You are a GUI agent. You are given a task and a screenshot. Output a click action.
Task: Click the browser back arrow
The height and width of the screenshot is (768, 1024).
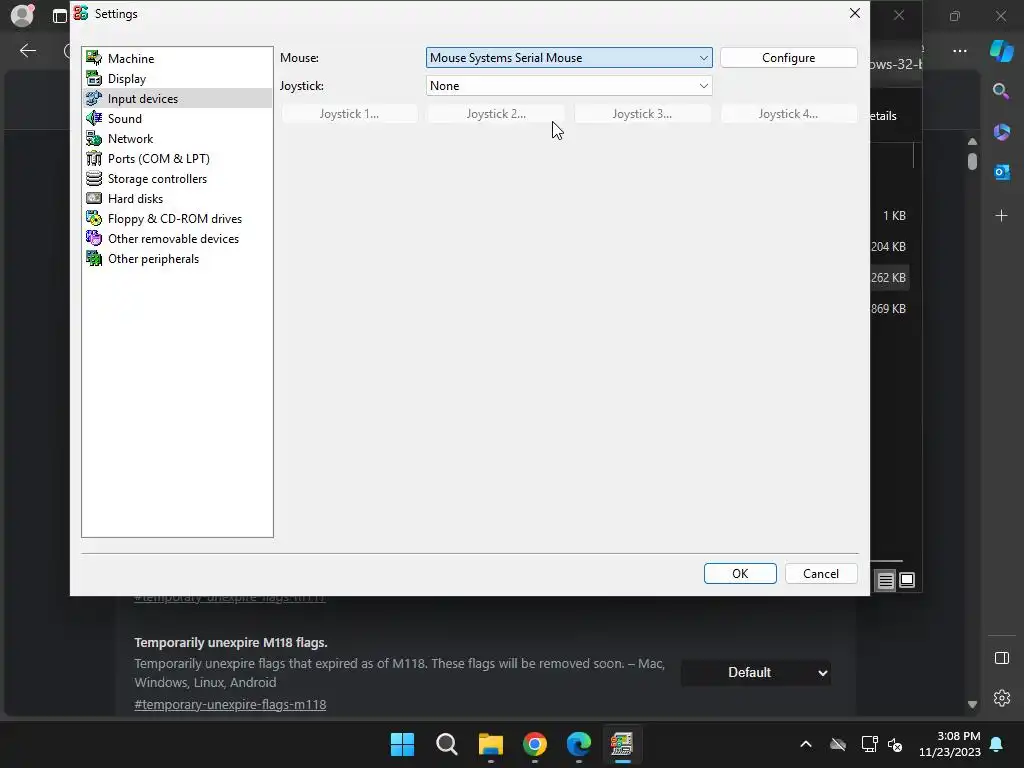(x=28, y=50)
